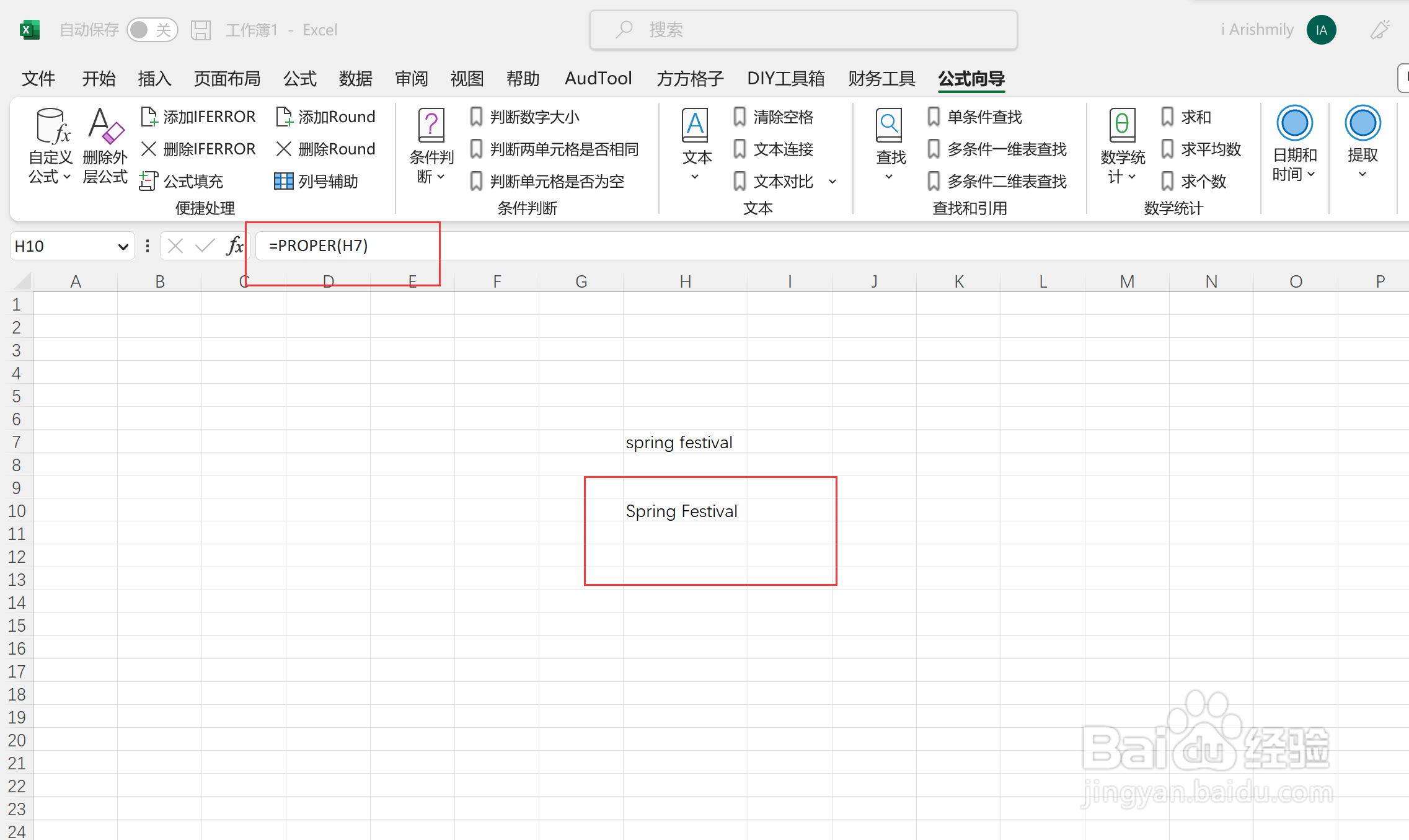
Task: Select column H header
Action: point(686,281)
